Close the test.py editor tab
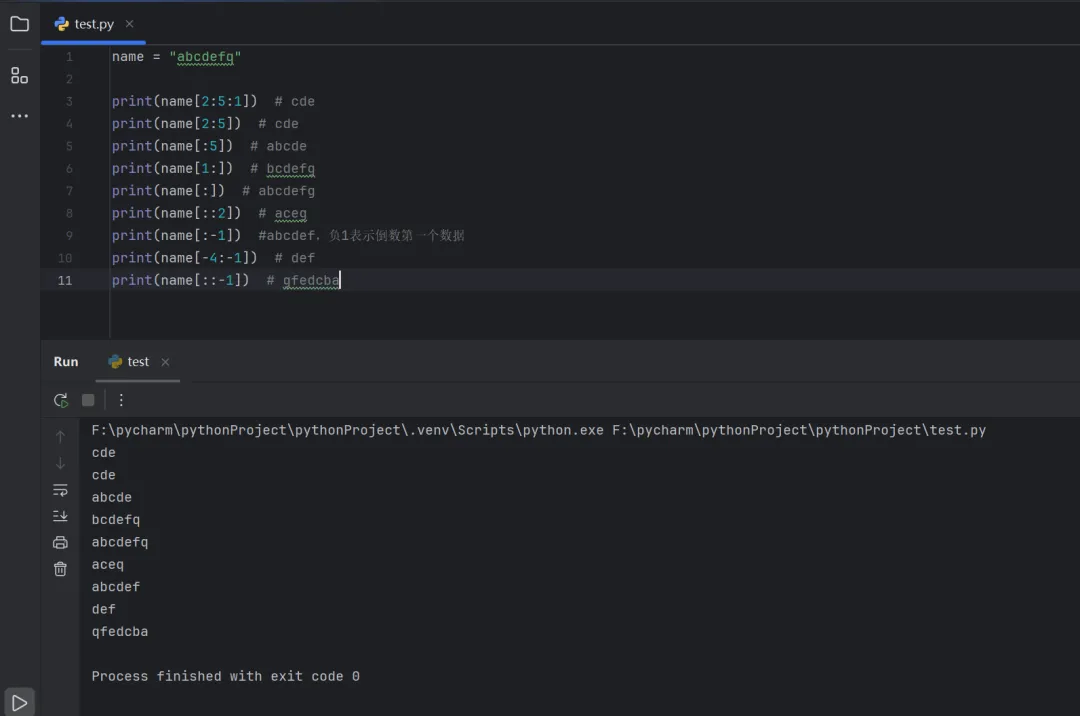Viewport: 1080px width, 716px height. pyautogui.click(x=130, y=24)
